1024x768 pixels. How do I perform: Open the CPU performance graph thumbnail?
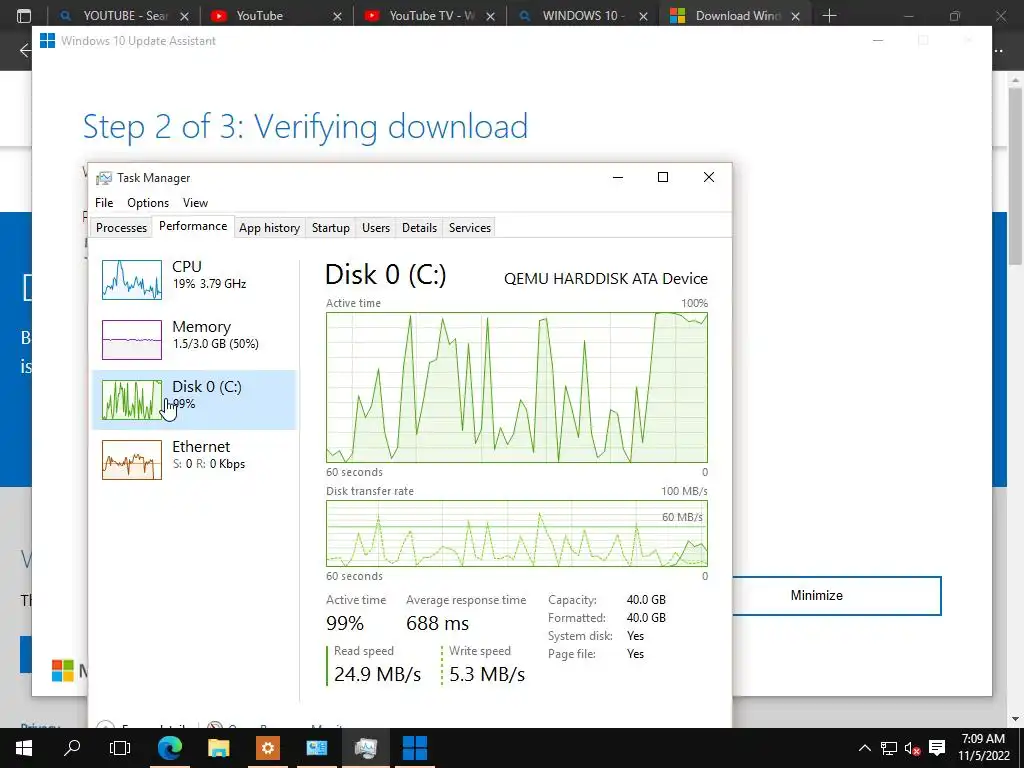pos(132,280)
